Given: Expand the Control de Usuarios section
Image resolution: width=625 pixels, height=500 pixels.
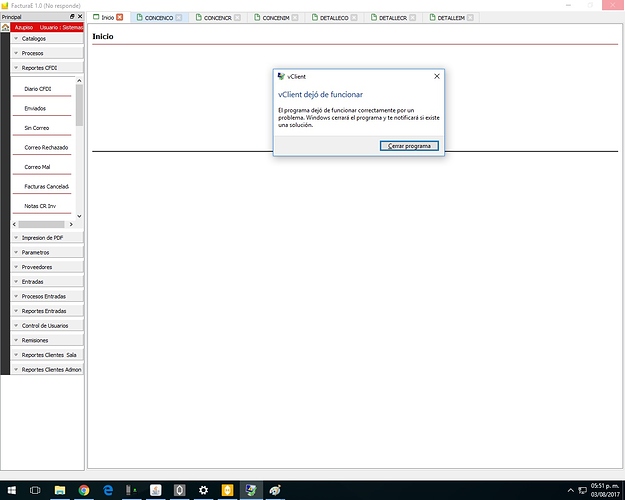Looking at the screenshot, I should click(x=47, y=326).
